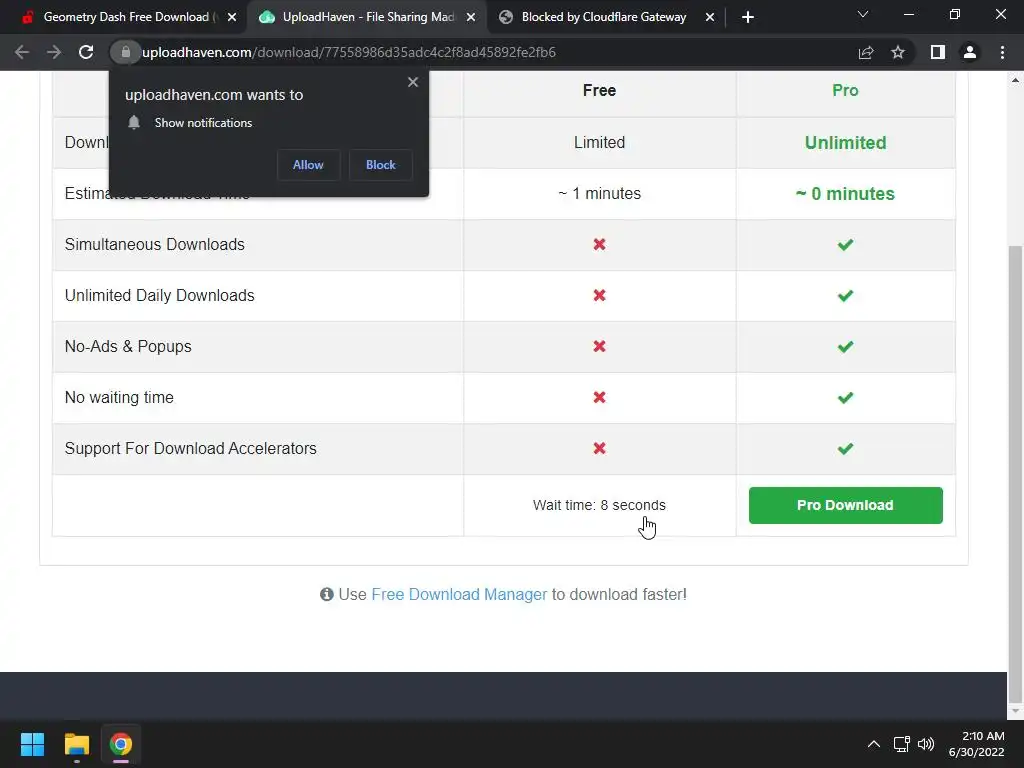Click green check for Download Accelerators support
The height and width of the screenshot is (768, 1024).
pyautogui.click(x=845, y=448)
